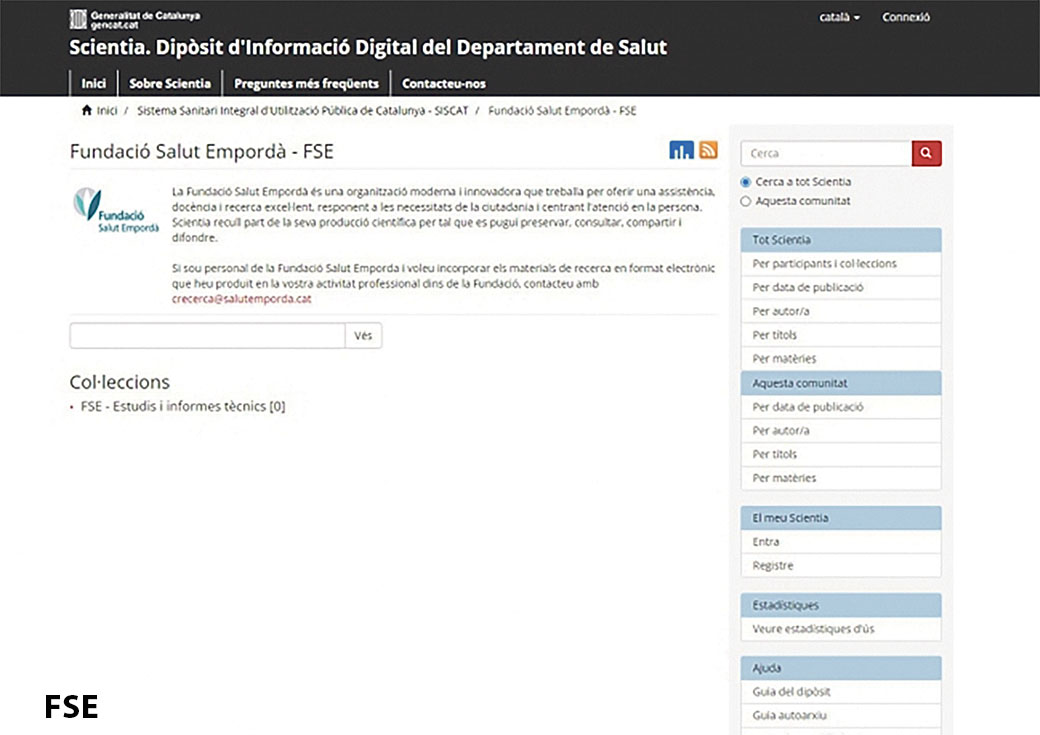Click the 'Contacteu-nos' menu item
The width and height of the screenshot is (1040, 735).
(443, 84)
